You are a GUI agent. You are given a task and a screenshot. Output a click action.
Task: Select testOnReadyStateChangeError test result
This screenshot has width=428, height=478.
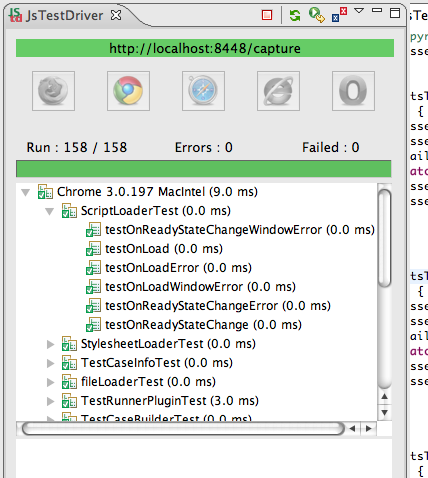click(218, 306)
